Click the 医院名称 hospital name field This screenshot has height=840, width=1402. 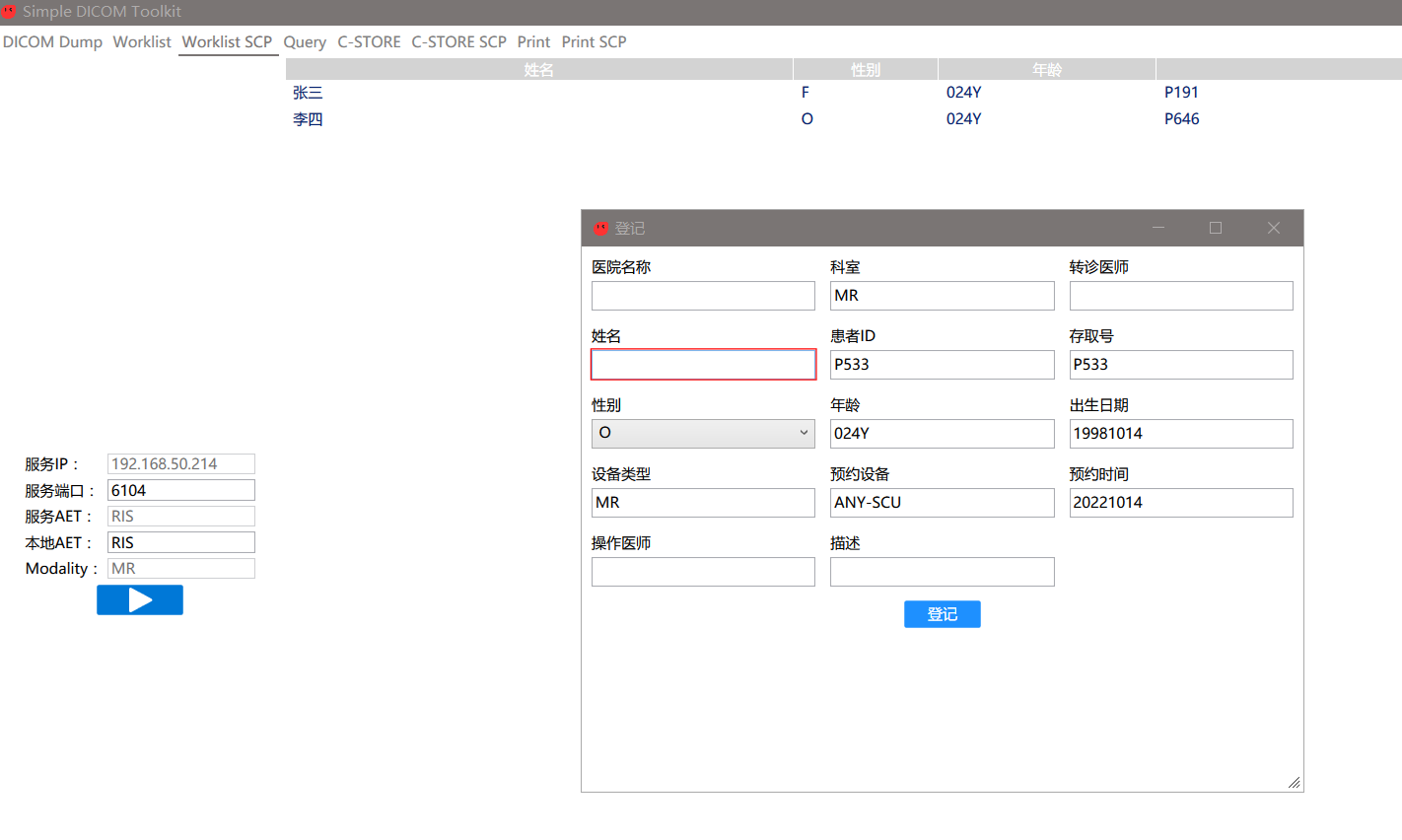coord(703,295)
